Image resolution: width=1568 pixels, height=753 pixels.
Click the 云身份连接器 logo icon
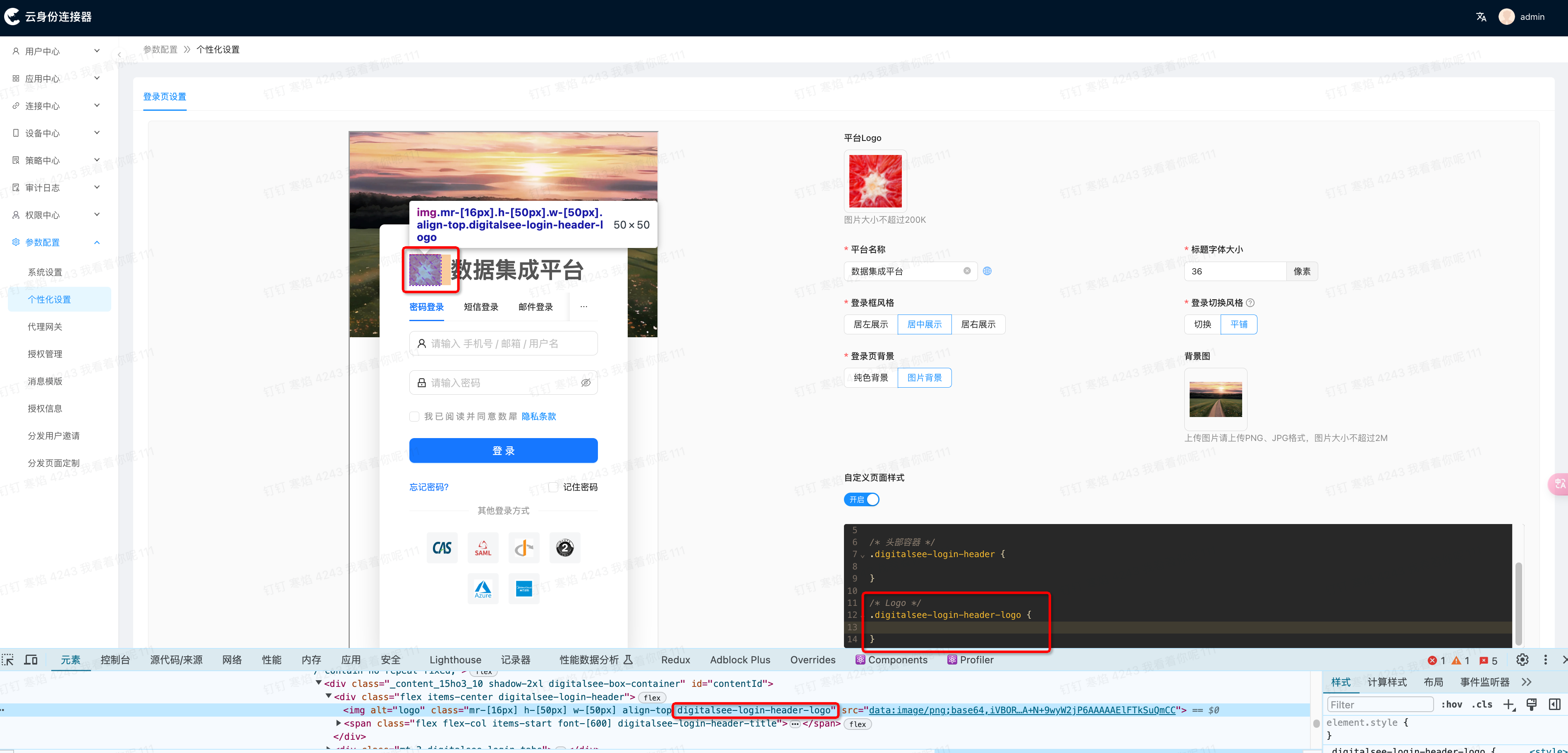coord(12,17)
